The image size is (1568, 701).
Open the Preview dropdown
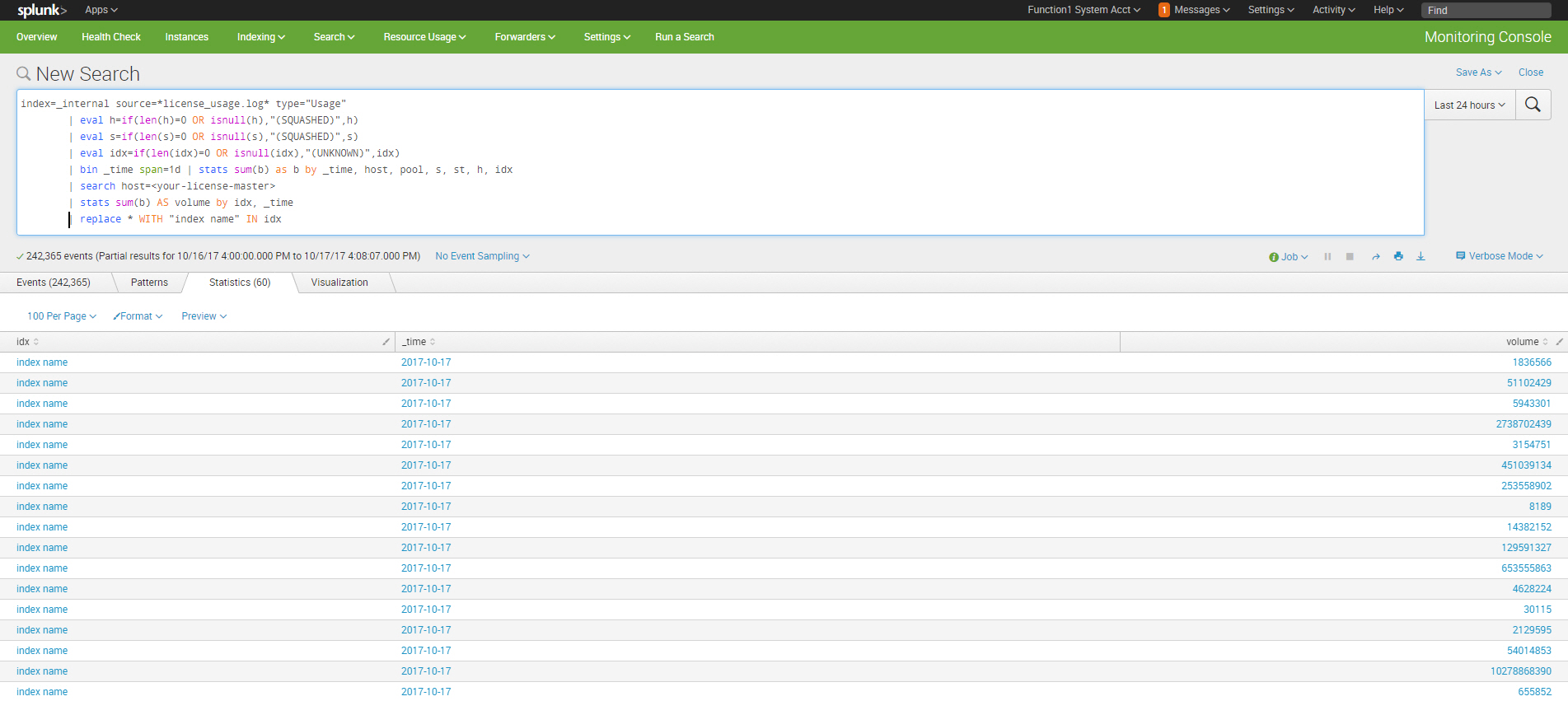(x=204, y=316)
